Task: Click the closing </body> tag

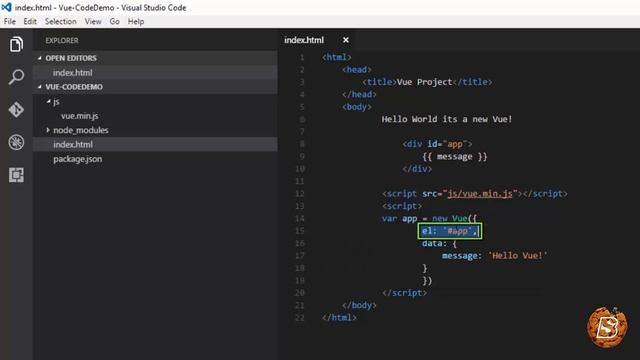Action: [359, 305]
